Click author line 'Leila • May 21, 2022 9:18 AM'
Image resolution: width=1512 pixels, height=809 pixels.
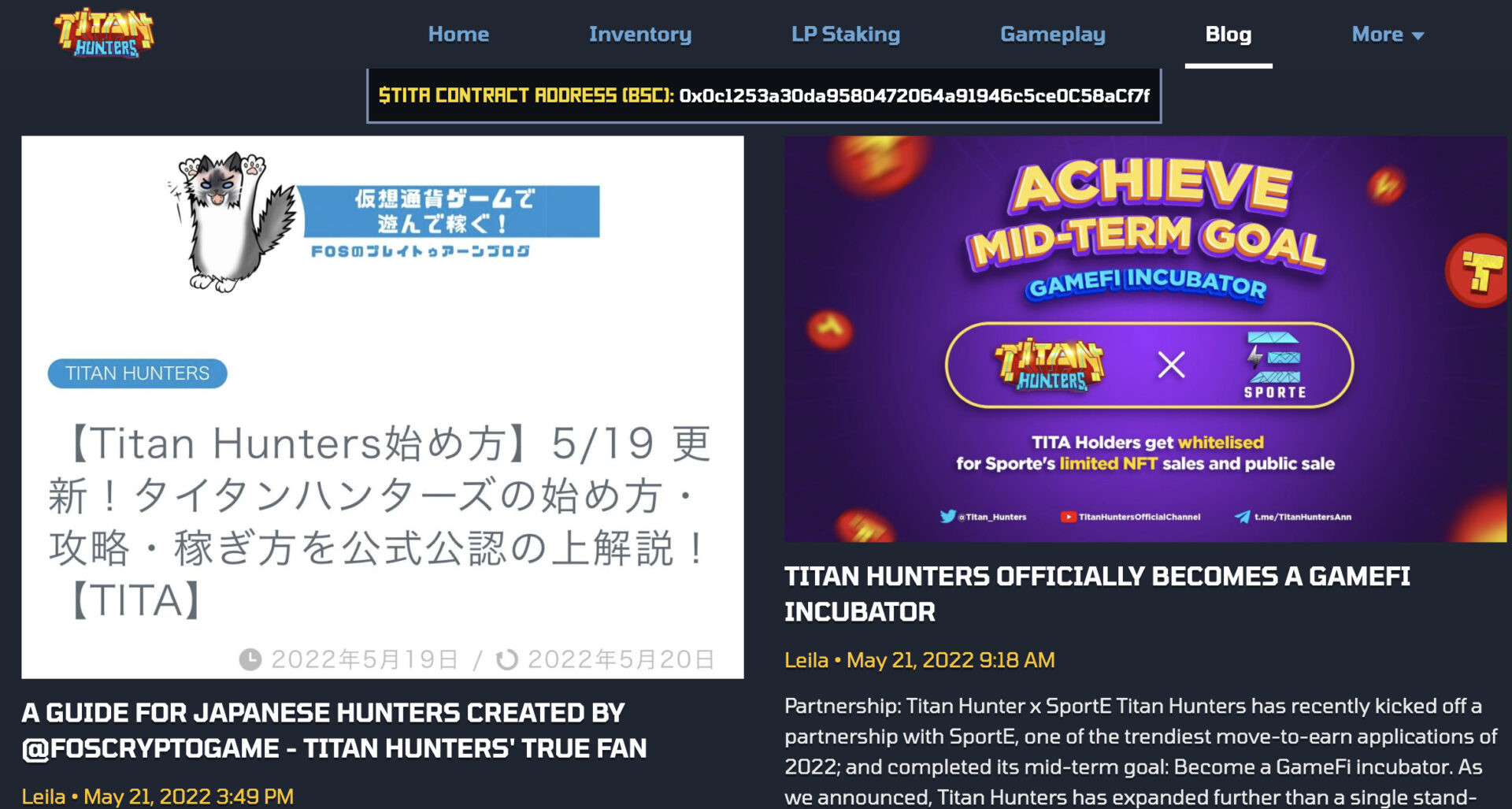[x=920, y=660]
